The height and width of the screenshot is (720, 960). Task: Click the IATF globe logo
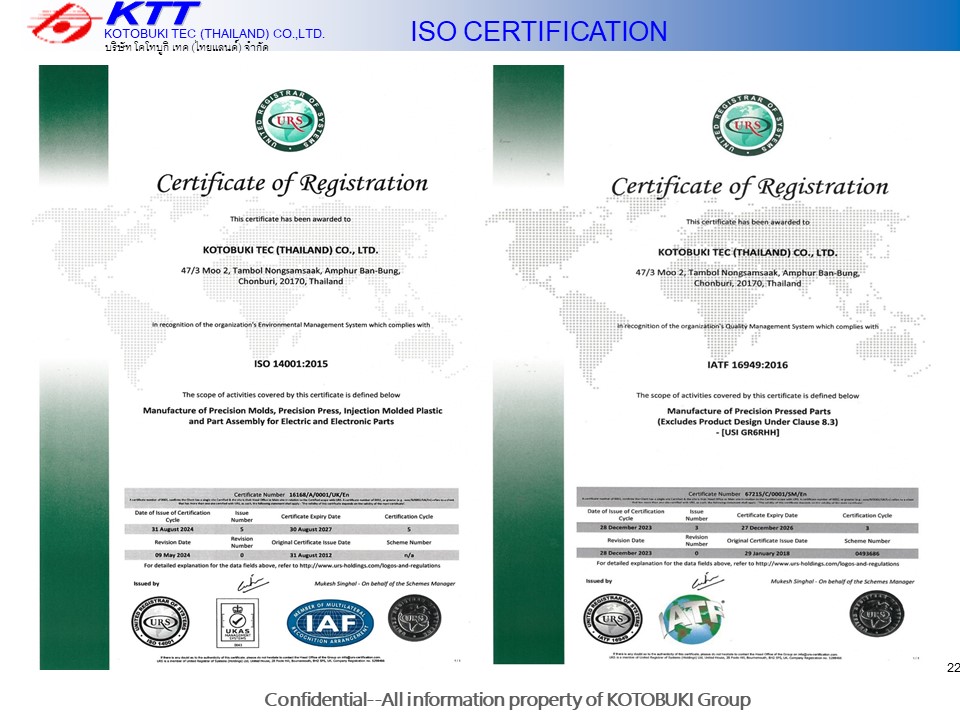point(692,618)
